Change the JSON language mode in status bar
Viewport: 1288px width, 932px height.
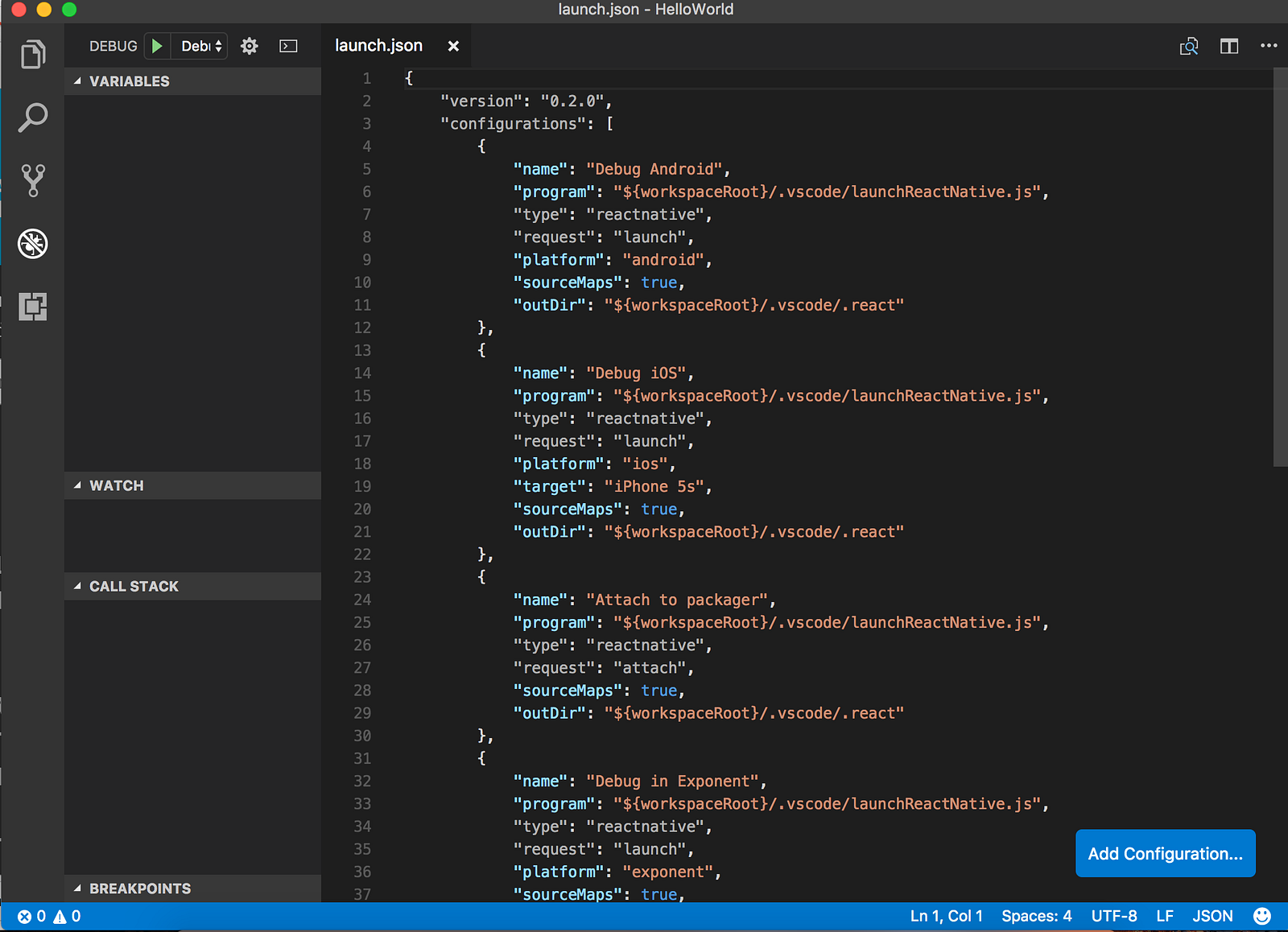(1212, 916)
